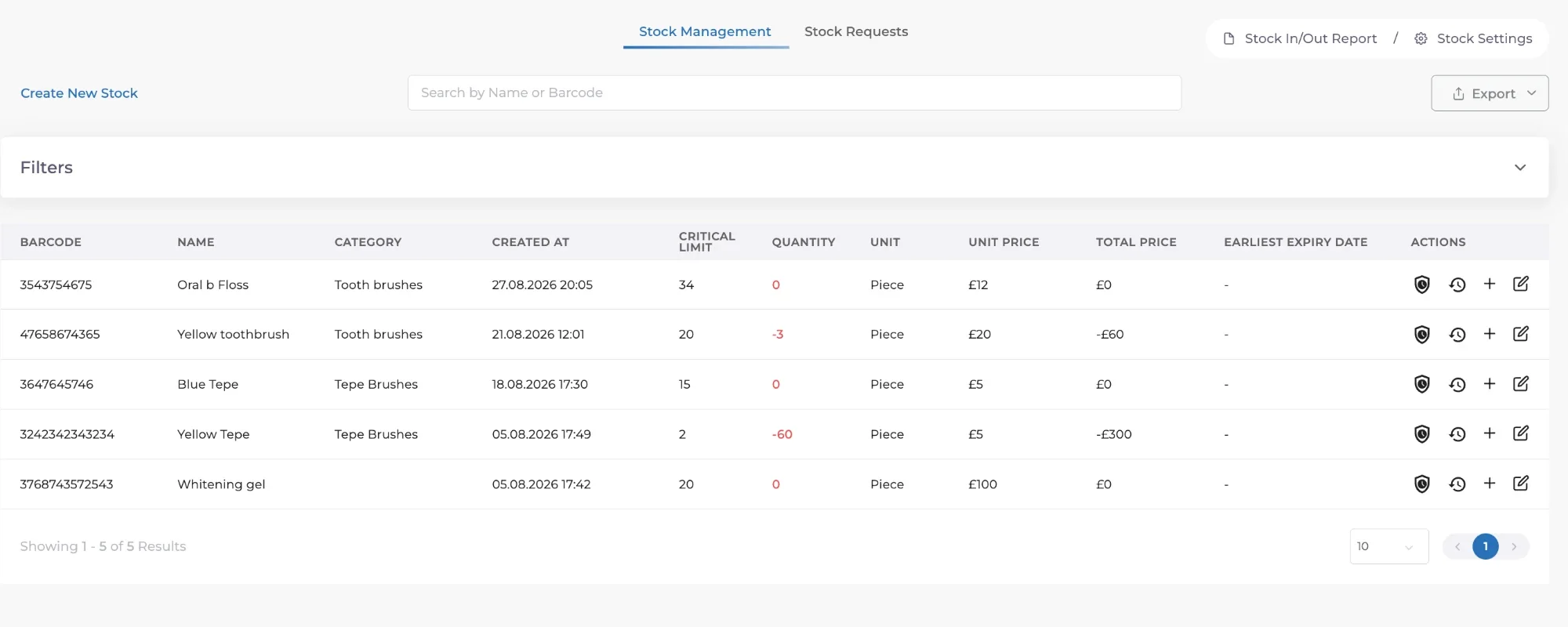Click the Earliest Expiry Date column header
Screen dimensions: 1568x627
pyautogui.click(x=1296, y=242)
